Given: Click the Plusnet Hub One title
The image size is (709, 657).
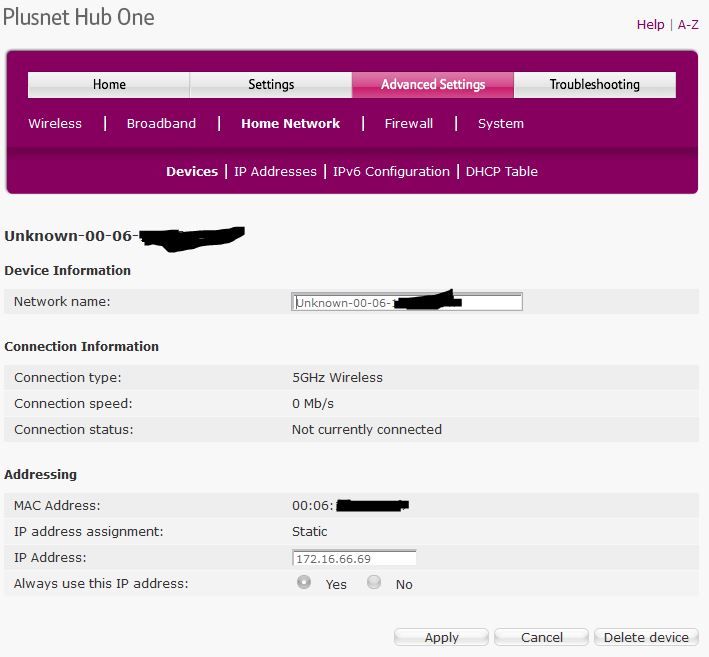Looking at the screenshot, I should [x=79, y=17].
